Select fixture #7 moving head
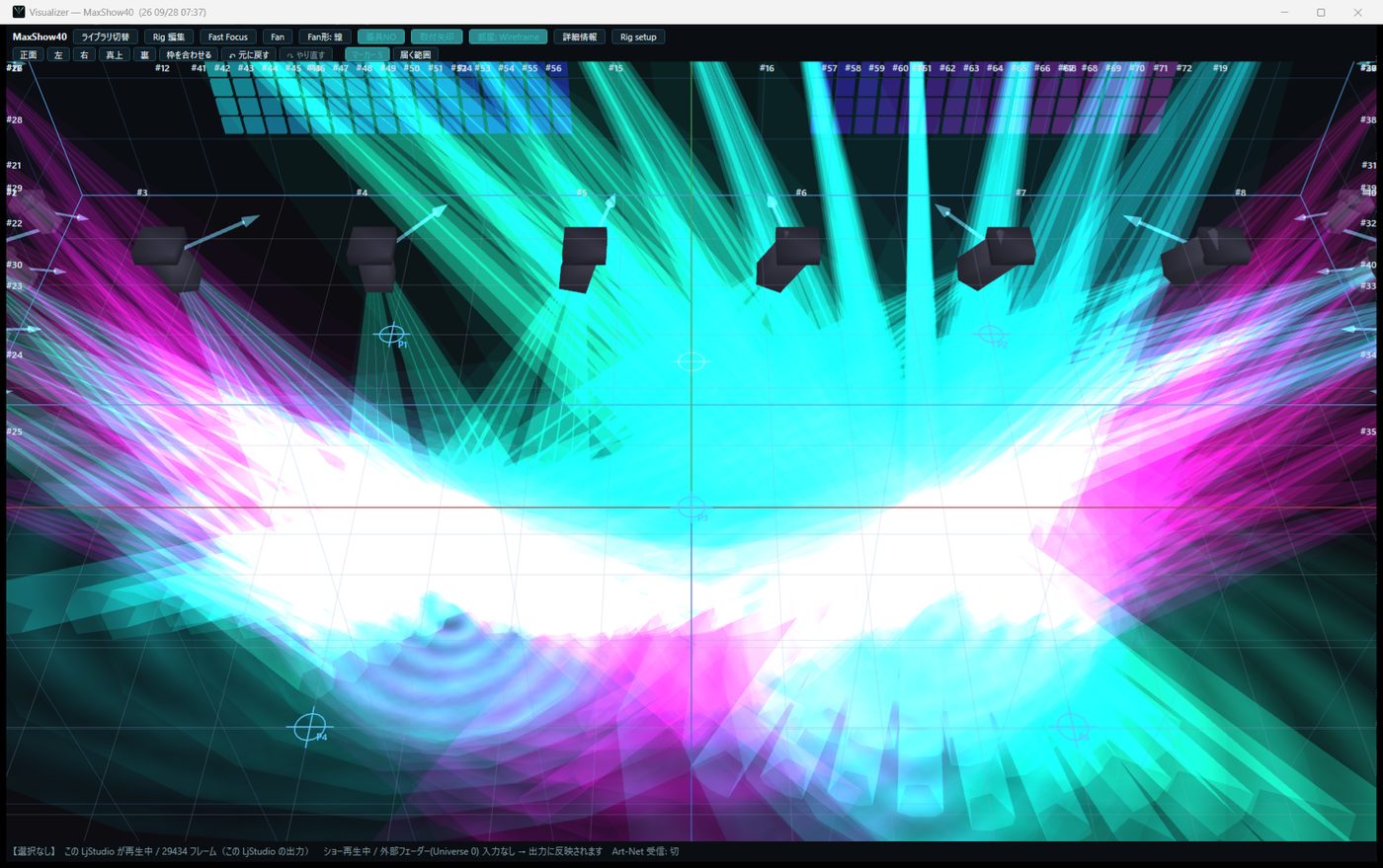The image size is (1383, 868). click(996, 257)
